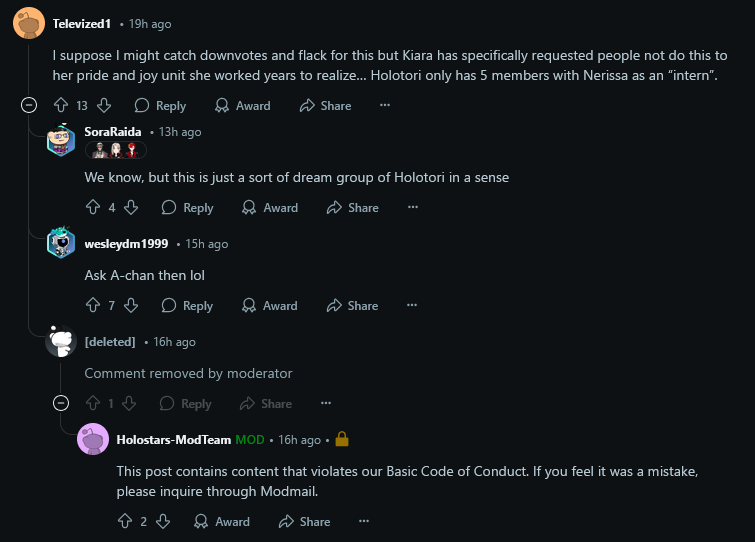The height and width of the screenshot is (542, 755).
Task: Give an Award to SoraRaida's comment
Action: [x=270, y=207]
